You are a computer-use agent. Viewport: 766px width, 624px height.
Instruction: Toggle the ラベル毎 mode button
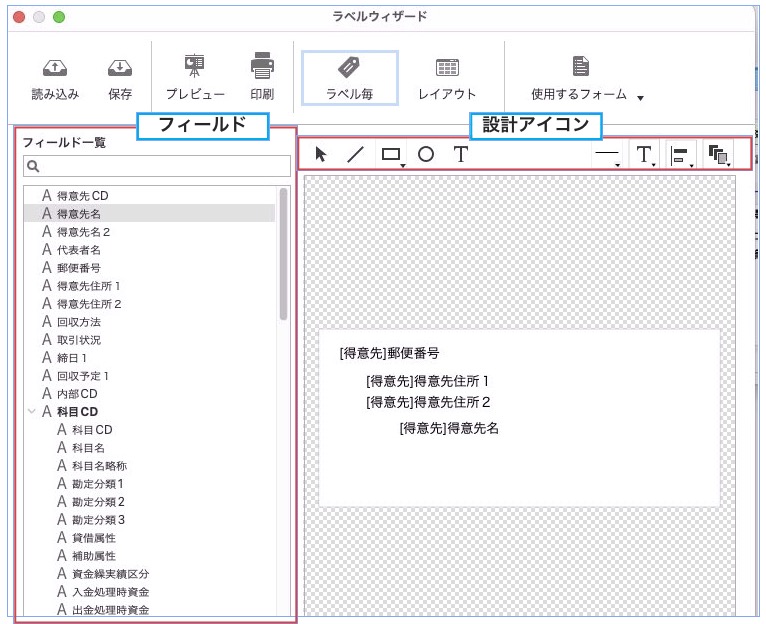[x=349, y=78]
